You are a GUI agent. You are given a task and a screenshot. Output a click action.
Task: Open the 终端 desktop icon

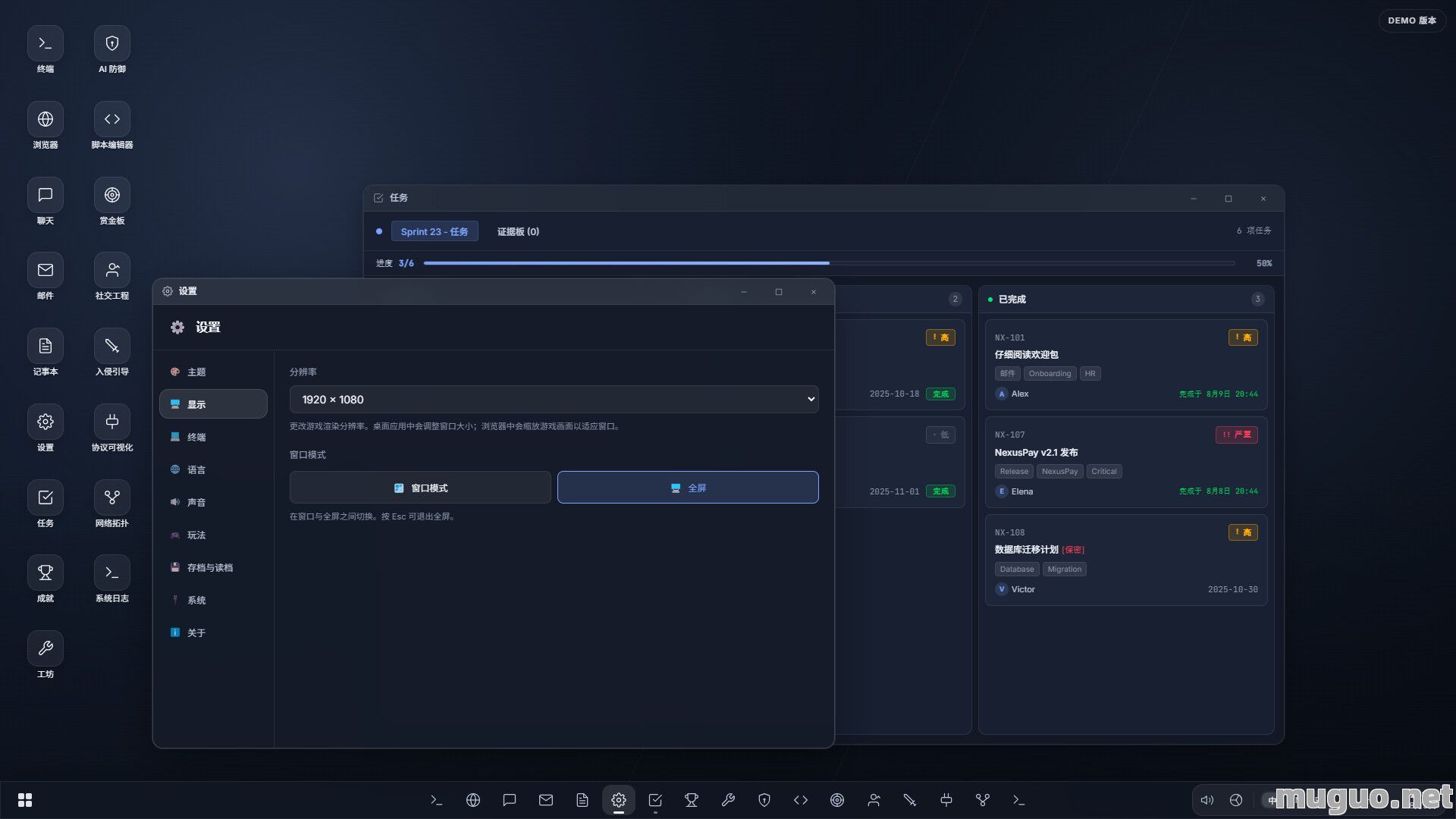click(x=45, y=50)
